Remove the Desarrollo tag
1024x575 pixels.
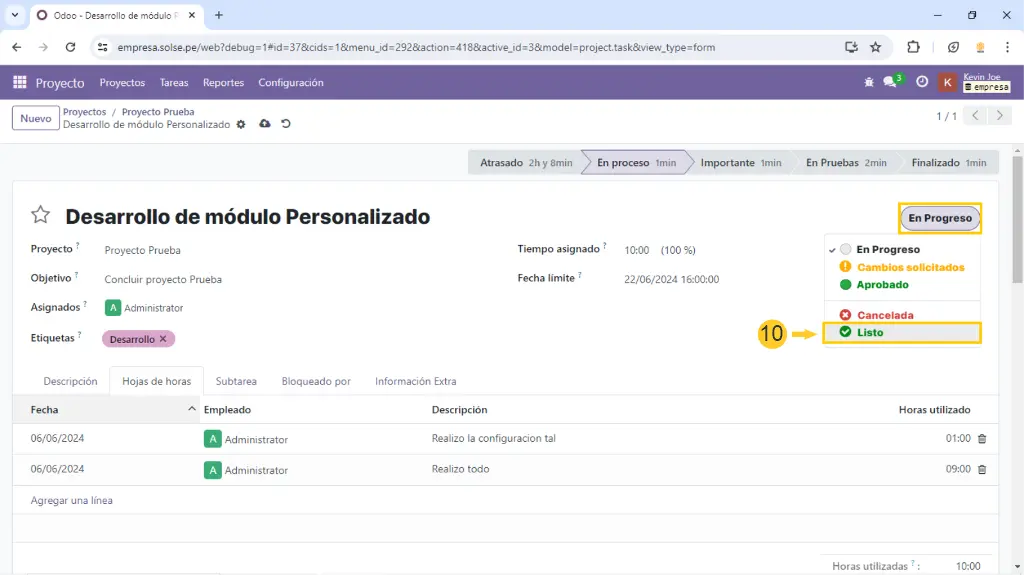tap(163, 339)
